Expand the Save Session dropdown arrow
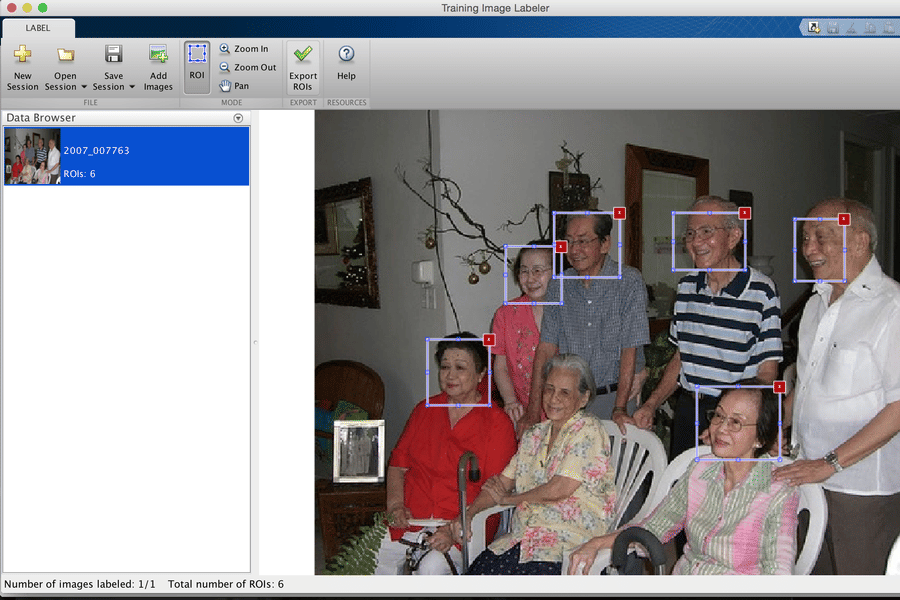The image size is (900, 600). (x=132, y=87)
